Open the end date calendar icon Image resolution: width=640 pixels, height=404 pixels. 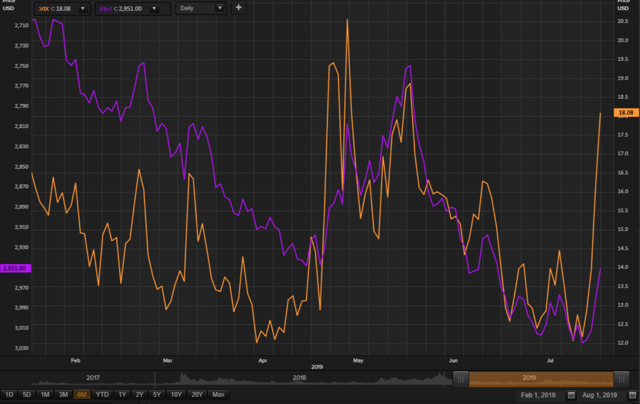point(632,395)
